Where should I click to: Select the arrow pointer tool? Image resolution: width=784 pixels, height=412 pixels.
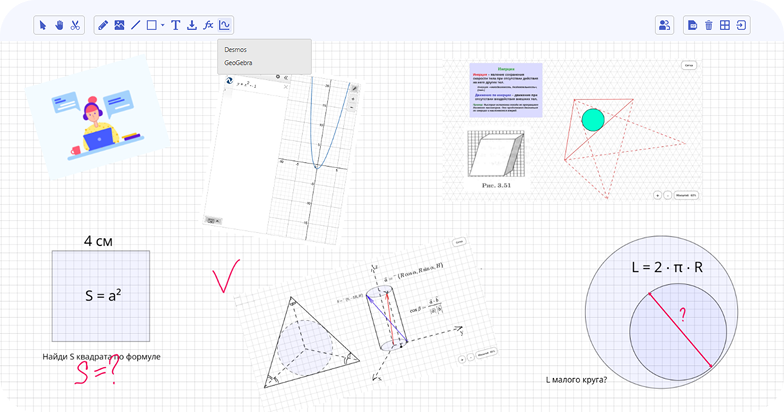coord(43,25)
